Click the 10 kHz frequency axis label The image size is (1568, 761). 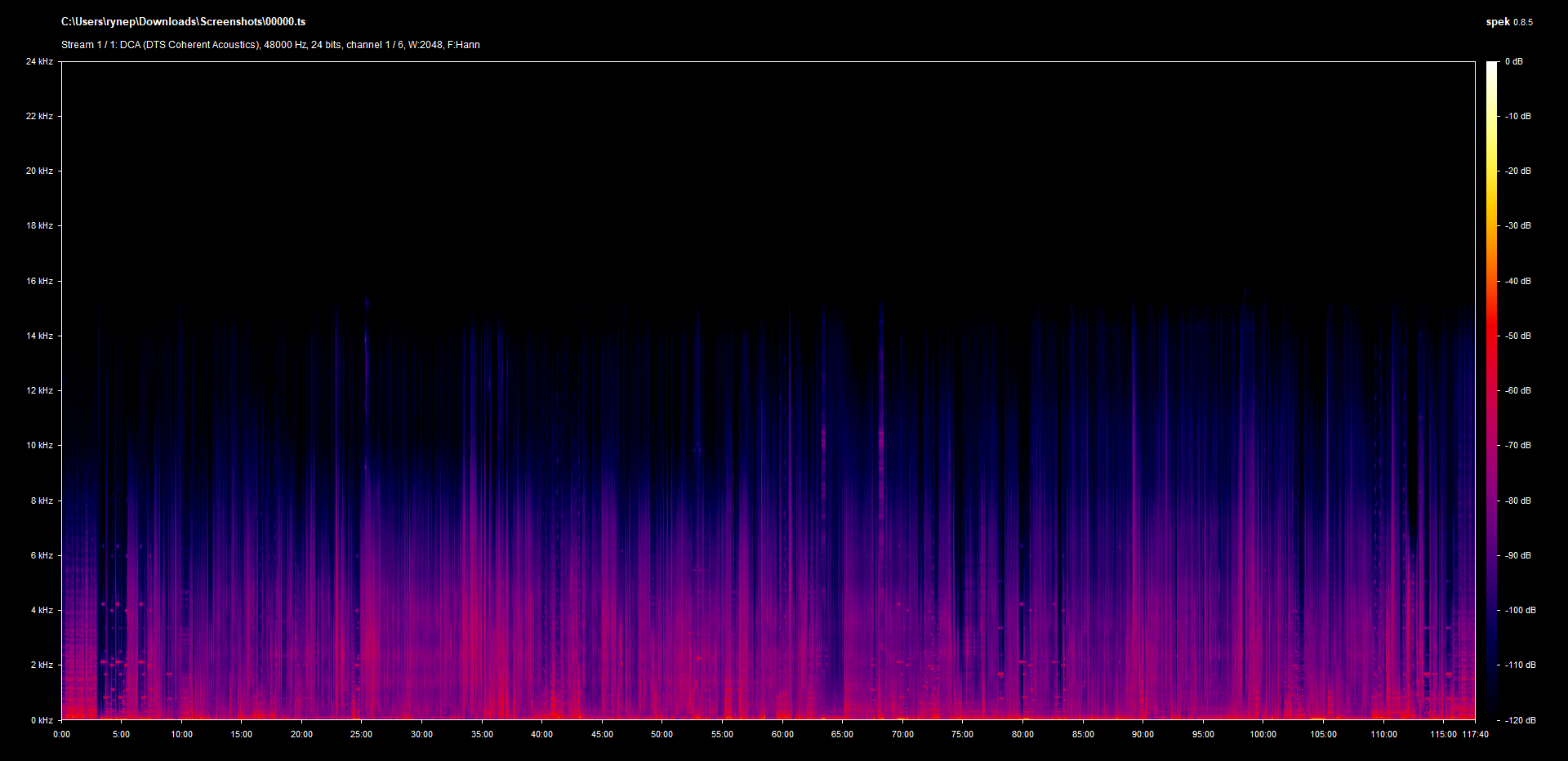click(39, 445)
